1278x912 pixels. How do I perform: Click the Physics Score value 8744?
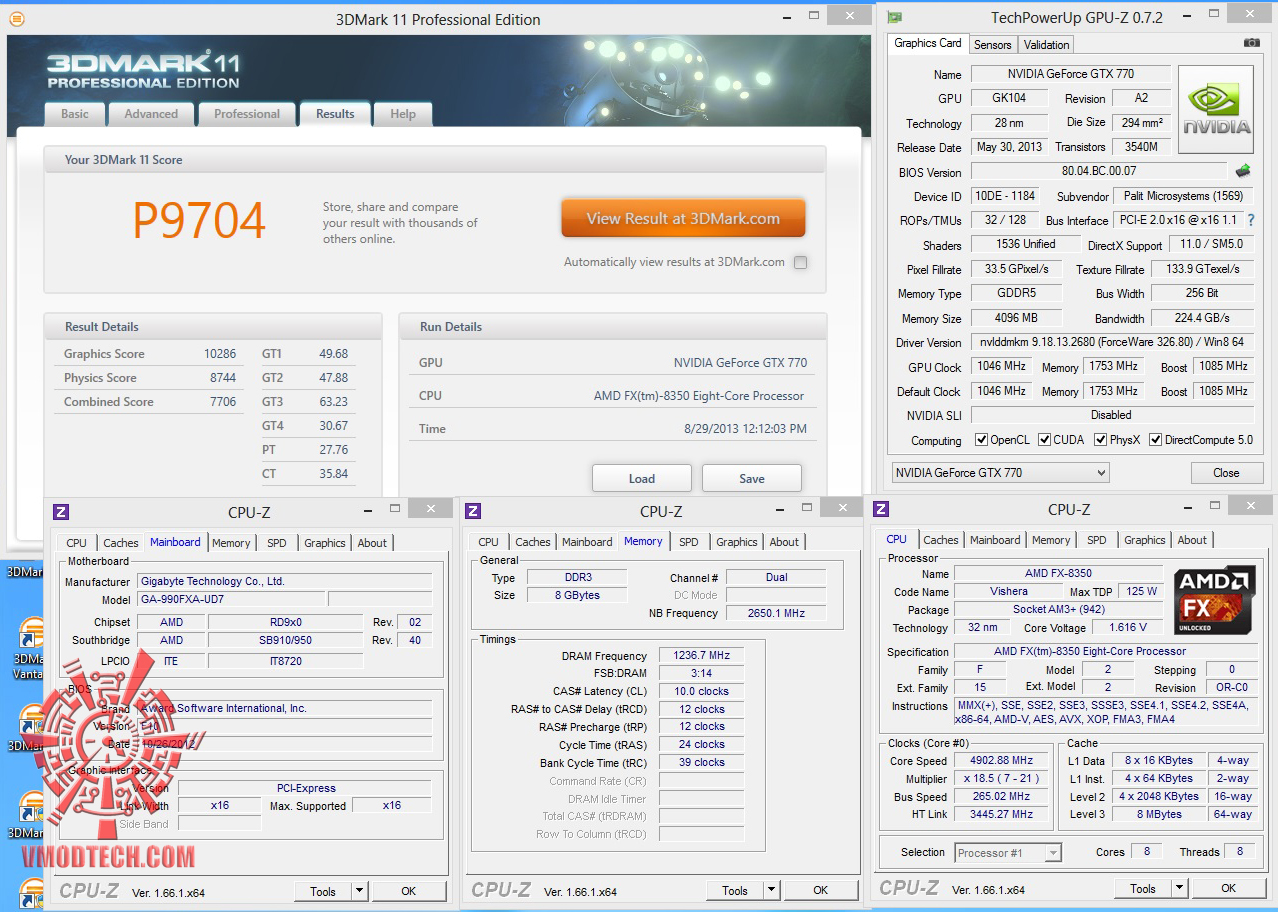[x=223, y=378]
